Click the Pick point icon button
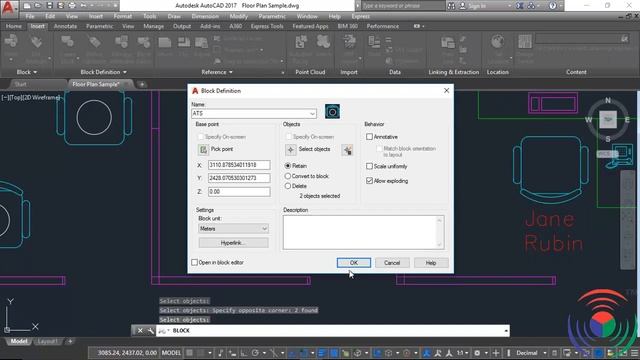The width and height of the screenshot is (640, 360). pos(203,149)
